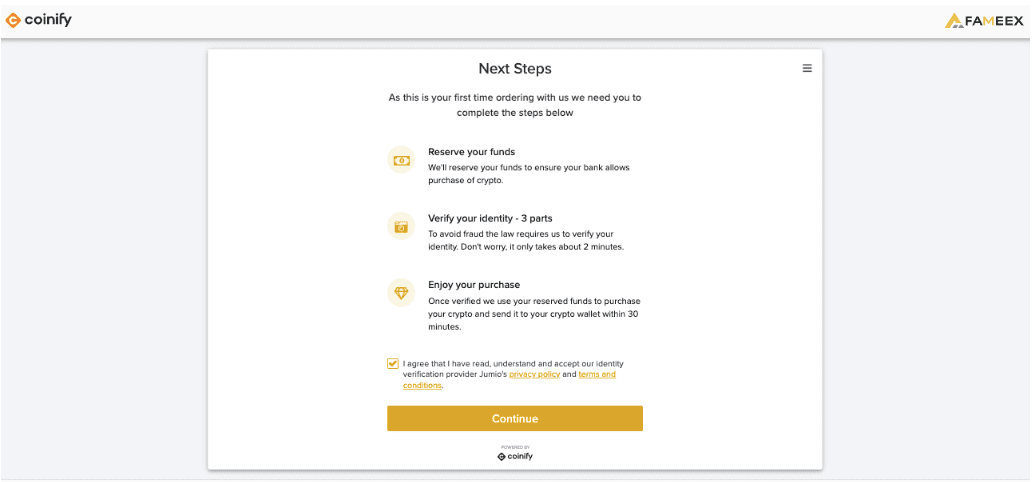Click the Powered By label
The height and width of the screenshot is (482, 1032).
[515, 447]
